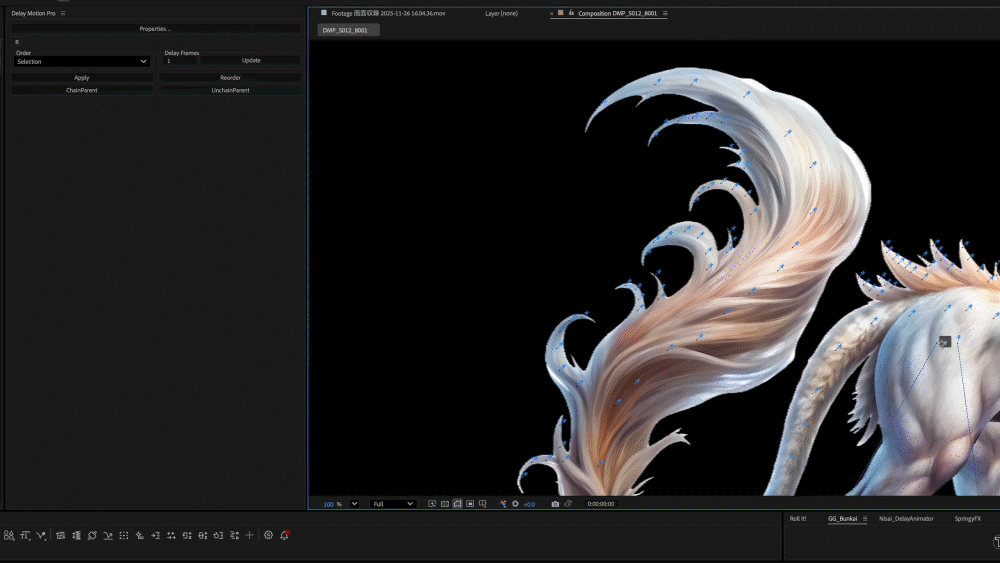Open the magnification ratio dropdown arrow
1000x563 pixels.
click(354, 504)
